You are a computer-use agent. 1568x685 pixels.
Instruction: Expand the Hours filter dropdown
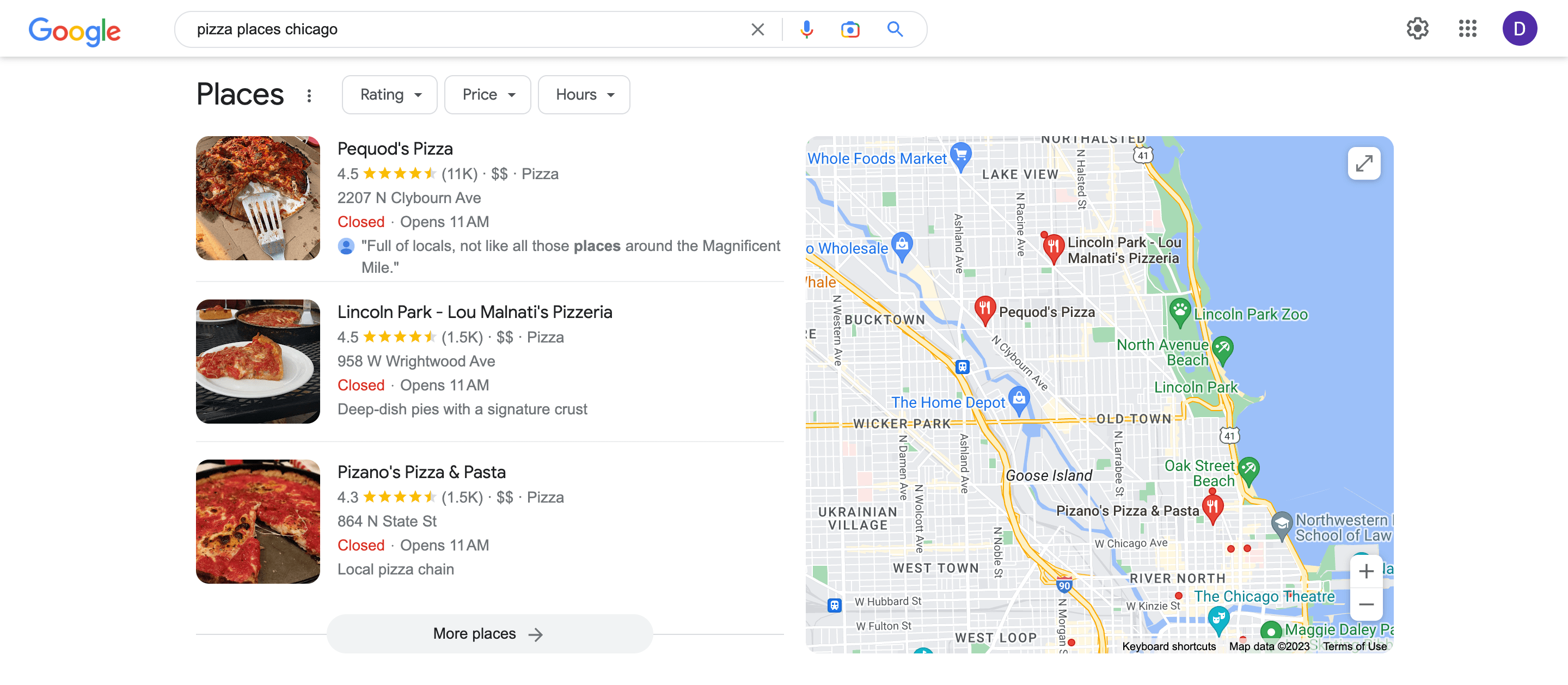pyautogui.click(x=583, y=94)
